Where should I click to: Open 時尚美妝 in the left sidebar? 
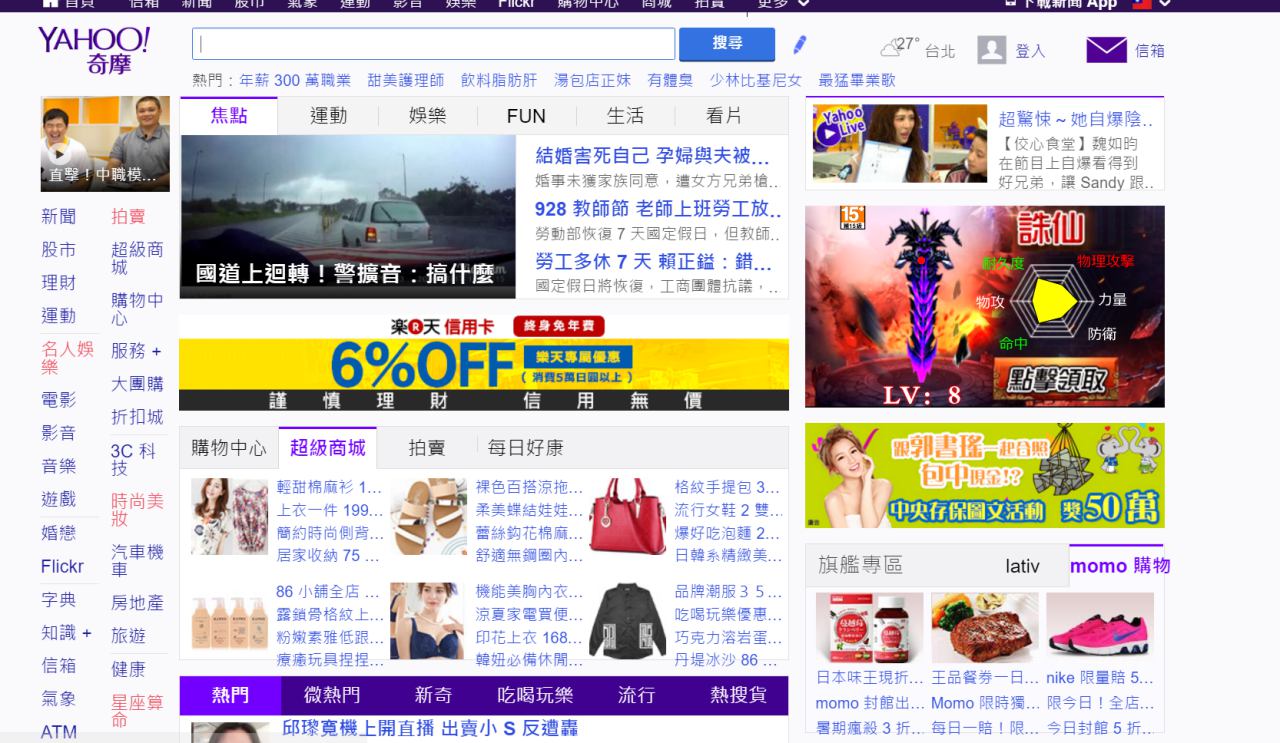(137, 510)
